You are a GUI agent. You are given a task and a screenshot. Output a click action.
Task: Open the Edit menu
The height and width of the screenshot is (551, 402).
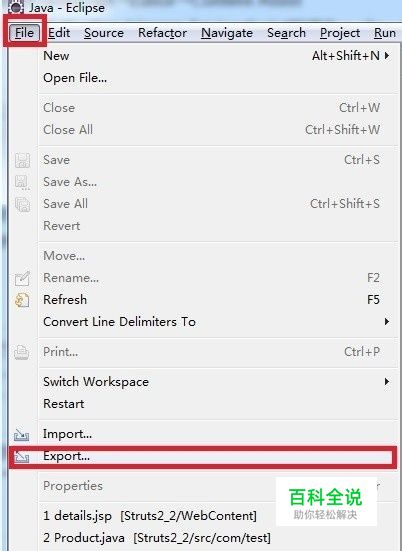pos(59,33)
